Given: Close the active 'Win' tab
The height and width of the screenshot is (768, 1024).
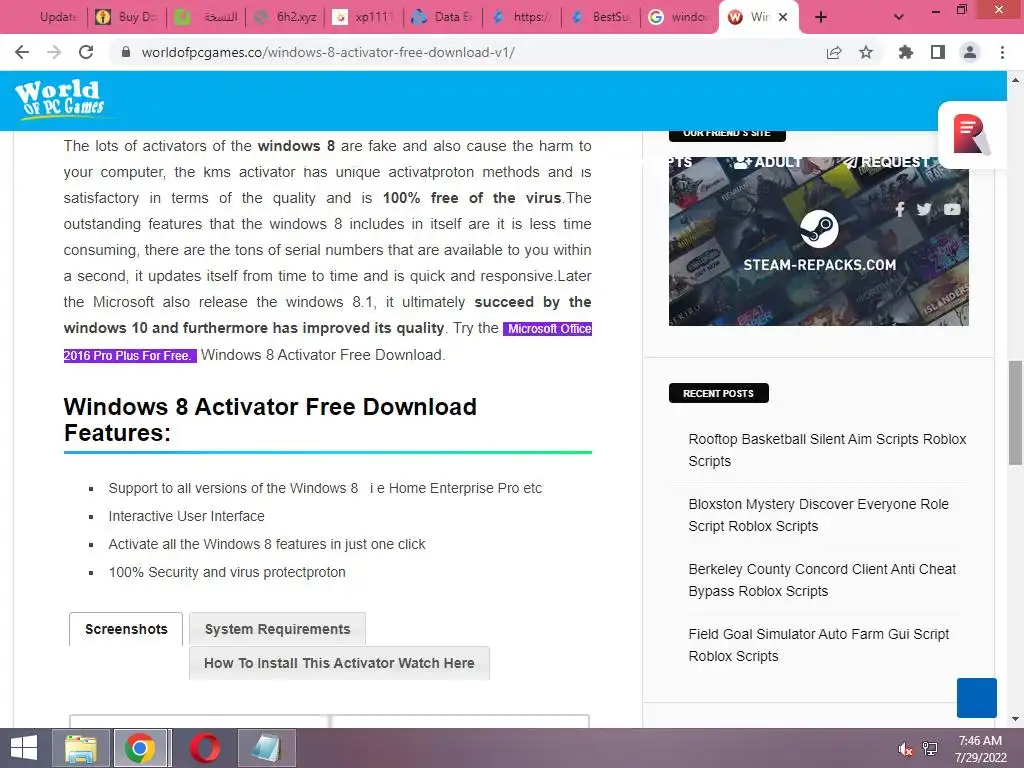Looking at the screenshot, I should coord(784,17).
